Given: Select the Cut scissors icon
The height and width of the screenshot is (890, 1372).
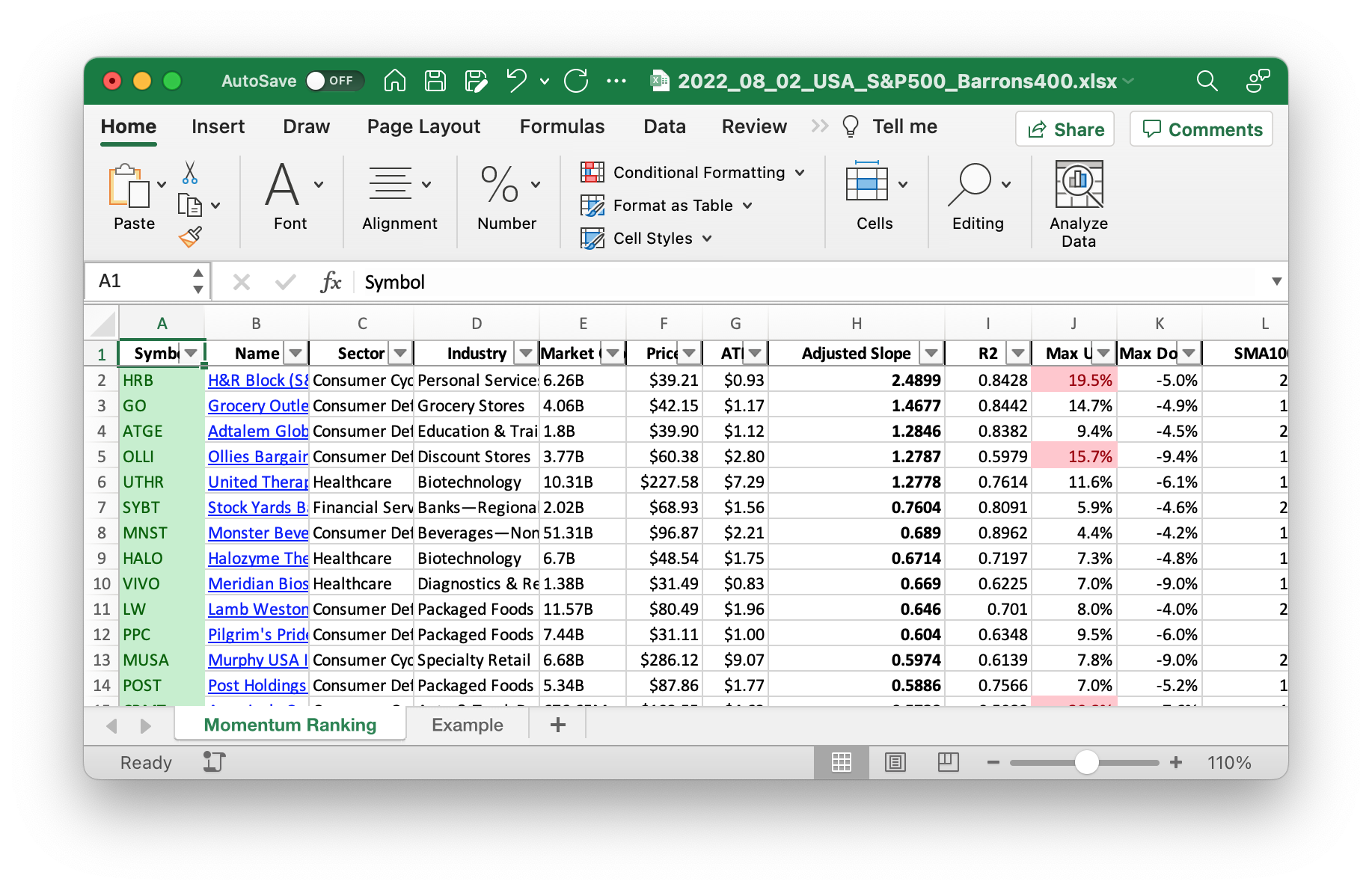Looking at the screenshot, I should (190, 173).
